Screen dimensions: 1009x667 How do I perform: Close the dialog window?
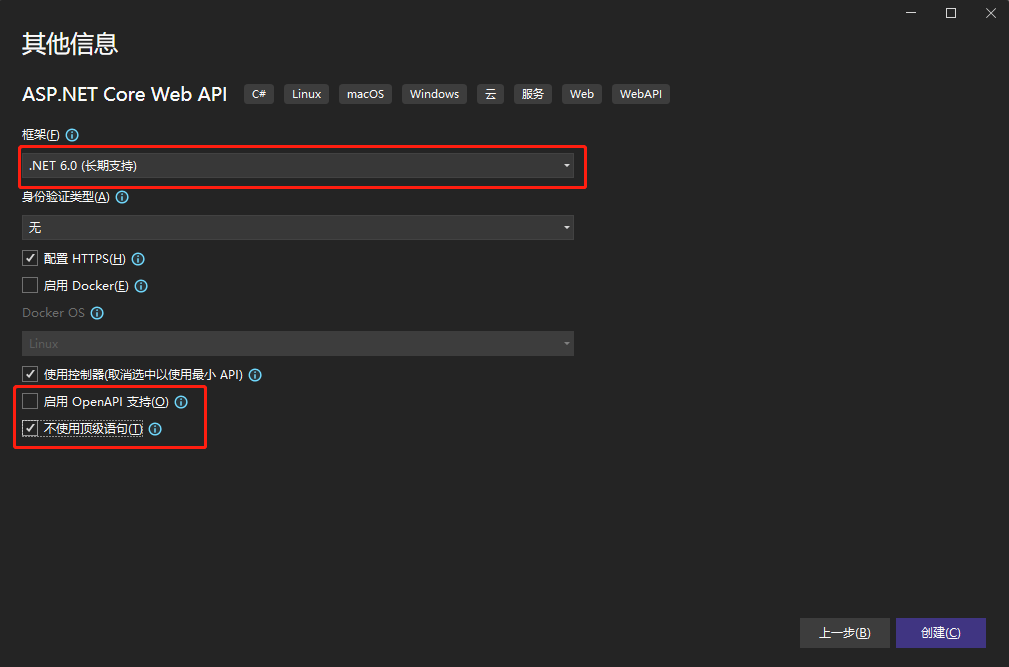[x=991, y=13]
